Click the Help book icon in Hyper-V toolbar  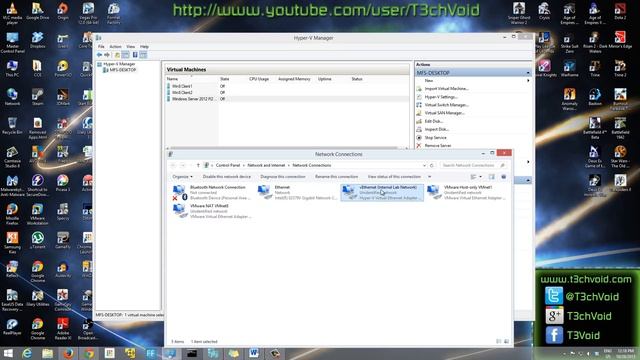(135, 55)
